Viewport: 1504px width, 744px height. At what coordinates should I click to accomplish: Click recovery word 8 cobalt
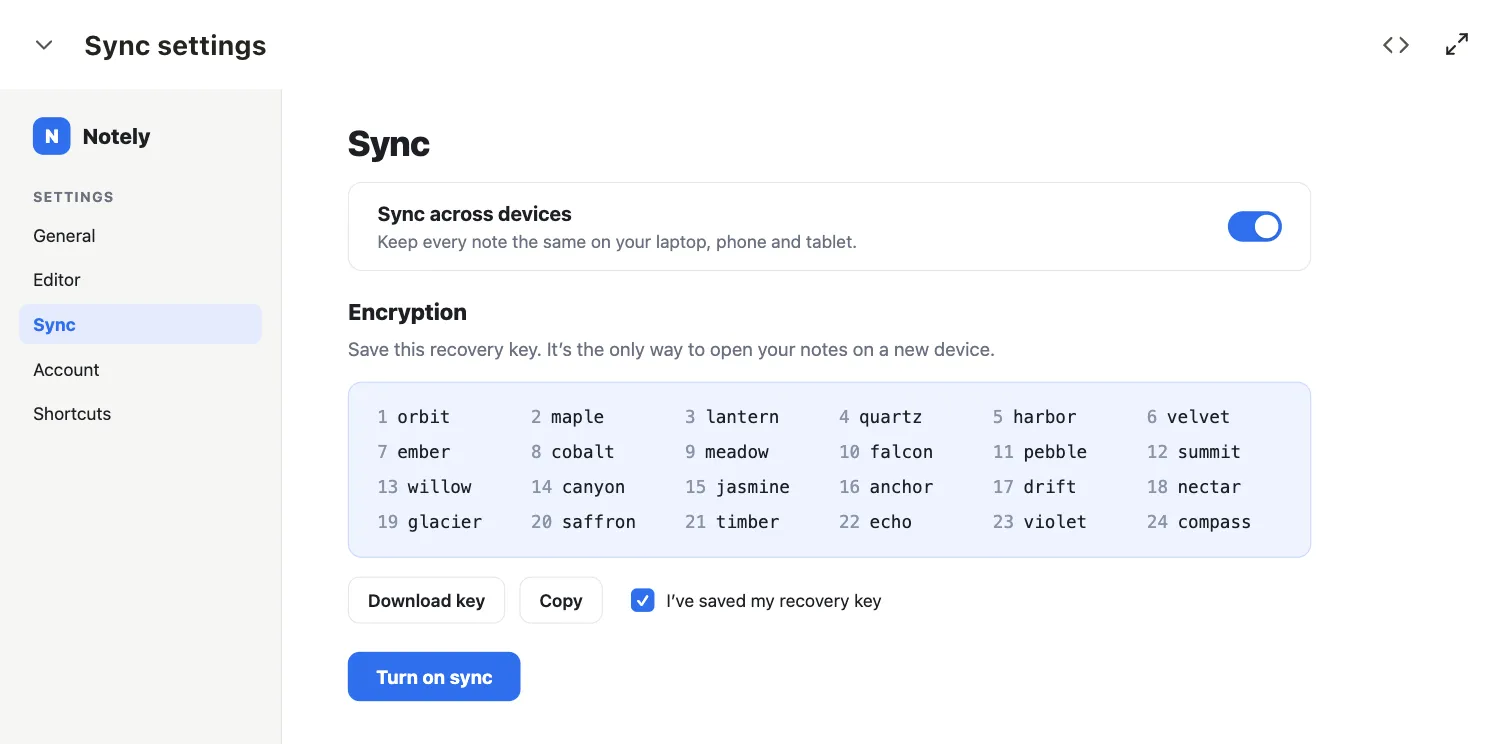pyautogui.click(x=573, y=452)
